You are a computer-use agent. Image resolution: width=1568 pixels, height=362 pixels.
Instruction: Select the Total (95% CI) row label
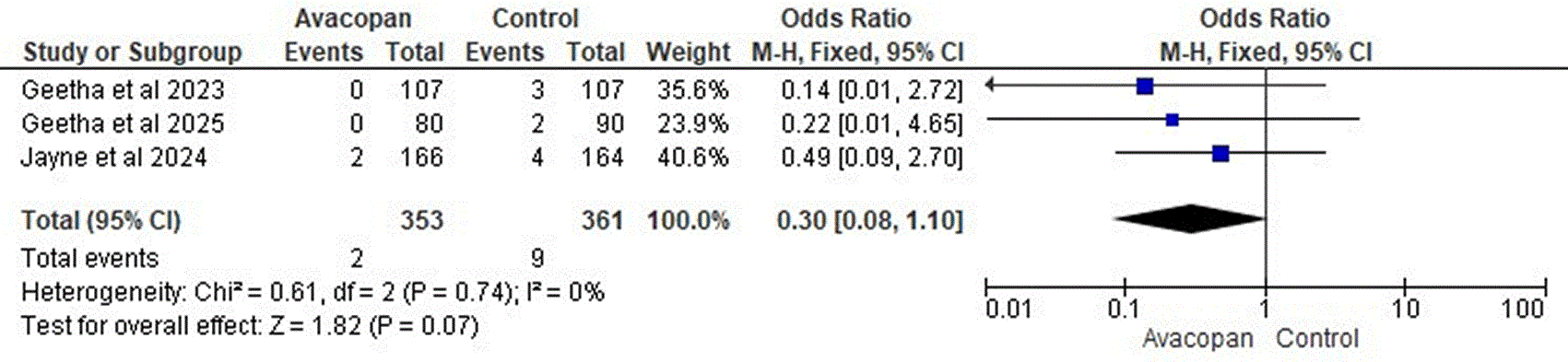click(101, 220)
